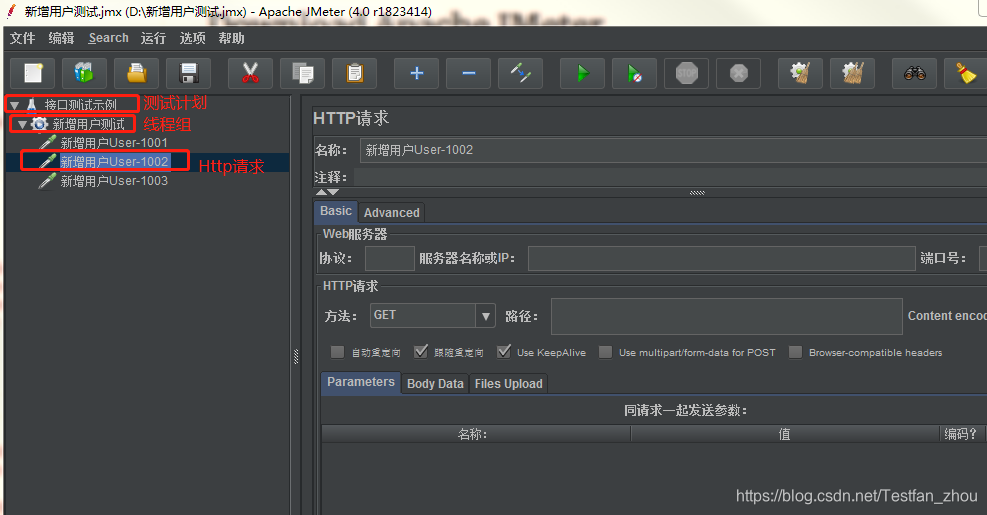The height and width of the screenshot is (515, 987).
Task: Open the 方法 GET method dropdown
Action: click(x=485, y=316)
